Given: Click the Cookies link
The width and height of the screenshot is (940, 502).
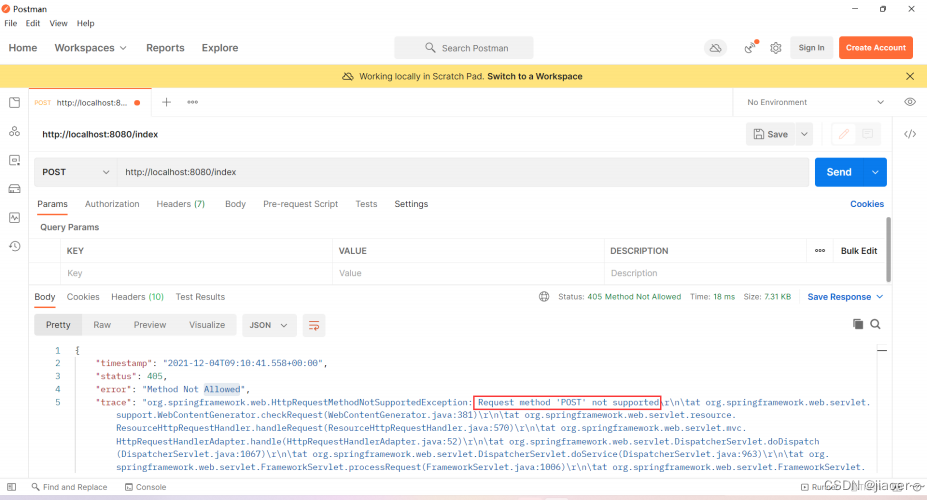Looking at the screenshot, I should (867, 205).
